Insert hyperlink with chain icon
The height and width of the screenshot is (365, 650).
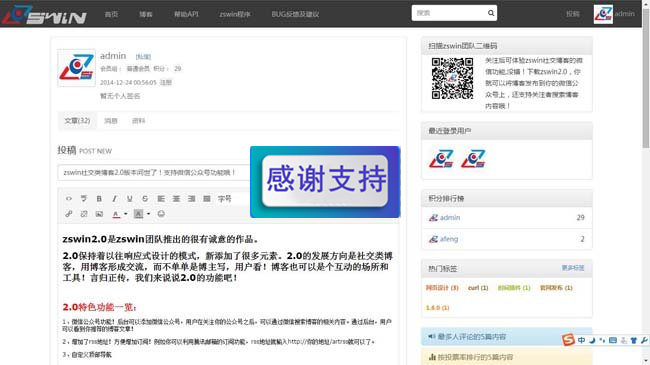69,214
